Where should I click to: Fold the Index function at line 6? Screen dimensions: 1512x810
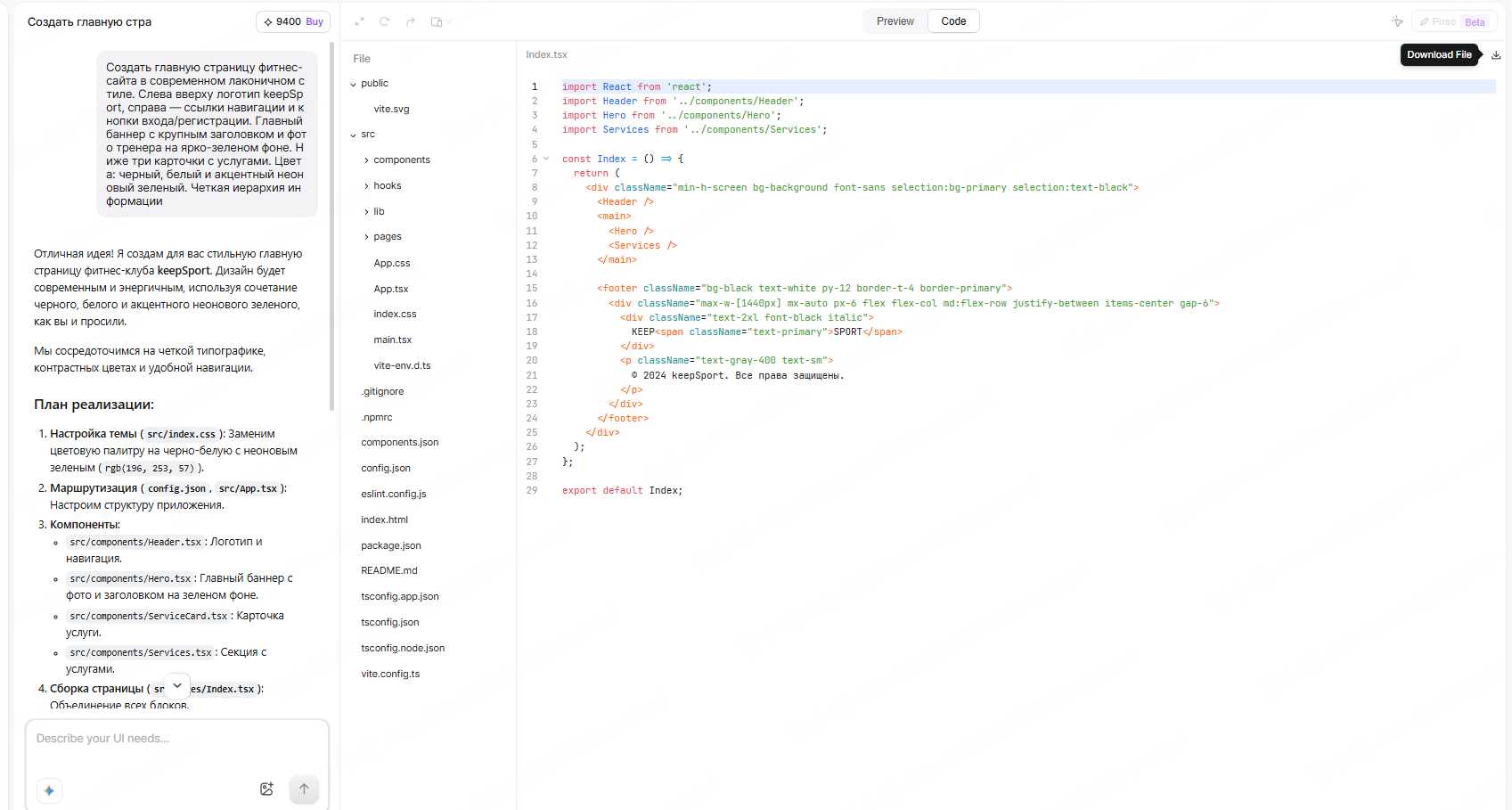pyautogui.click(x=546, y=159)
